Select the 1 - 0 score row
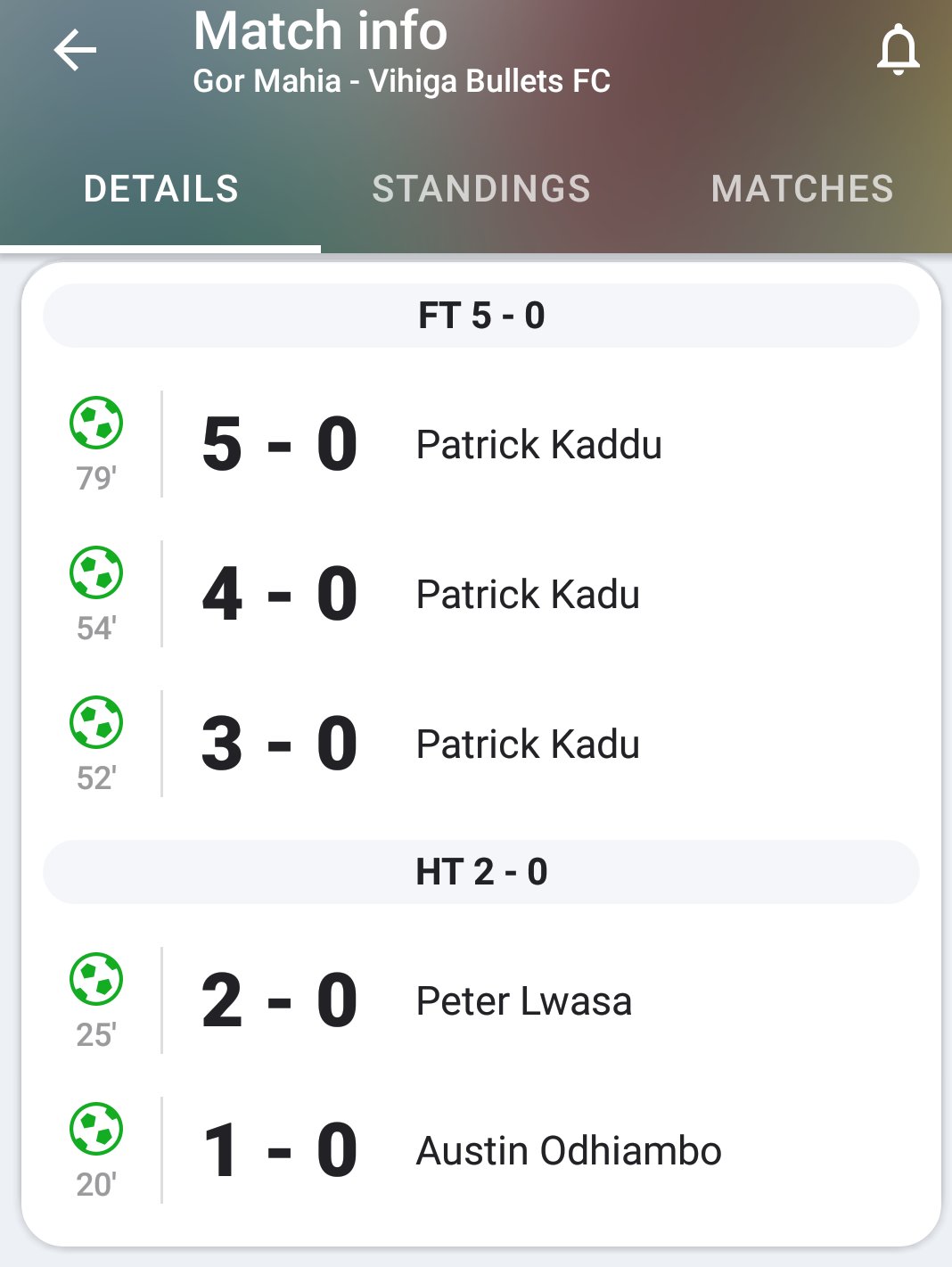 click(x=481, y=1150)
